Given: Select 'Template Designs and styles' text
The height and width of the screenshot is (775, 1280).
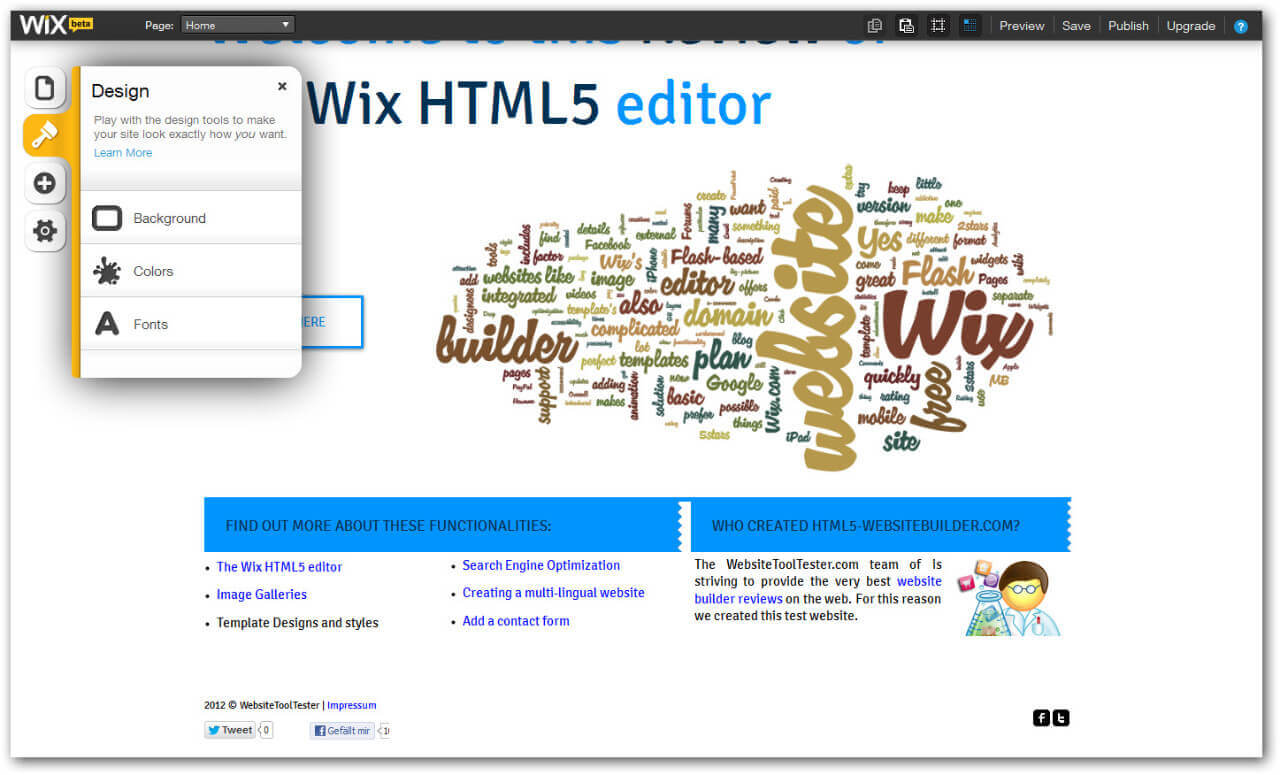Looking at the screenshot, I should [298, 623].
